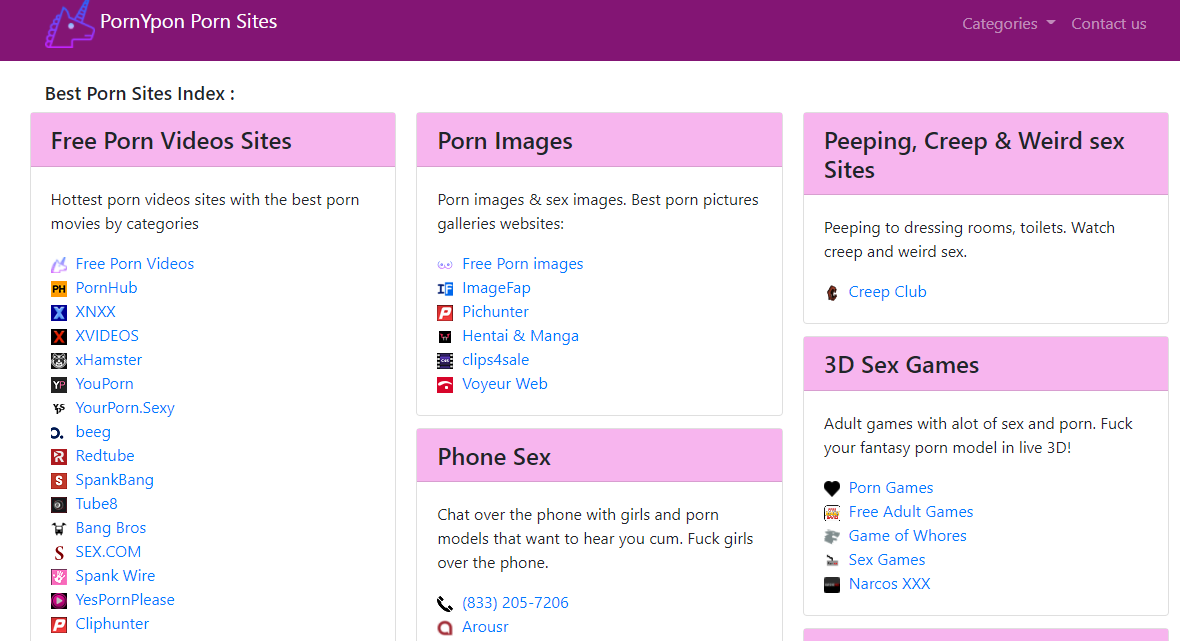Image resolution: width=1180 pixels, height=641 pixels.
Task: Click the Phone Sex section heading
Action: coord(494,457)
